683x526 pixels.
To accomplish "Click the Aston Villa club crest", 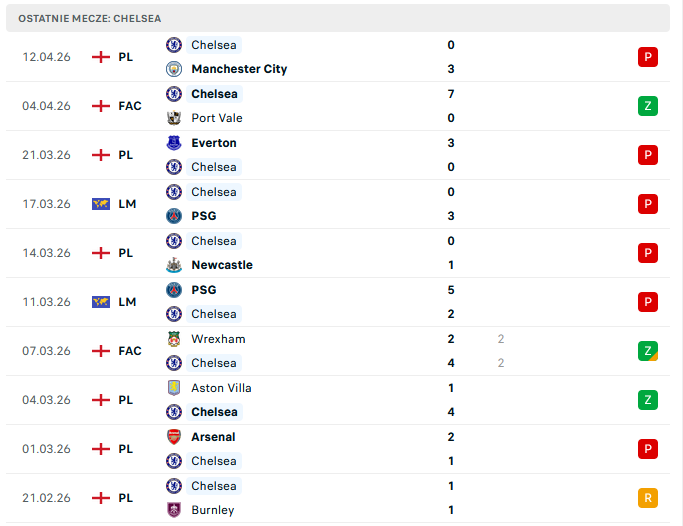I will tap(174, 388).
